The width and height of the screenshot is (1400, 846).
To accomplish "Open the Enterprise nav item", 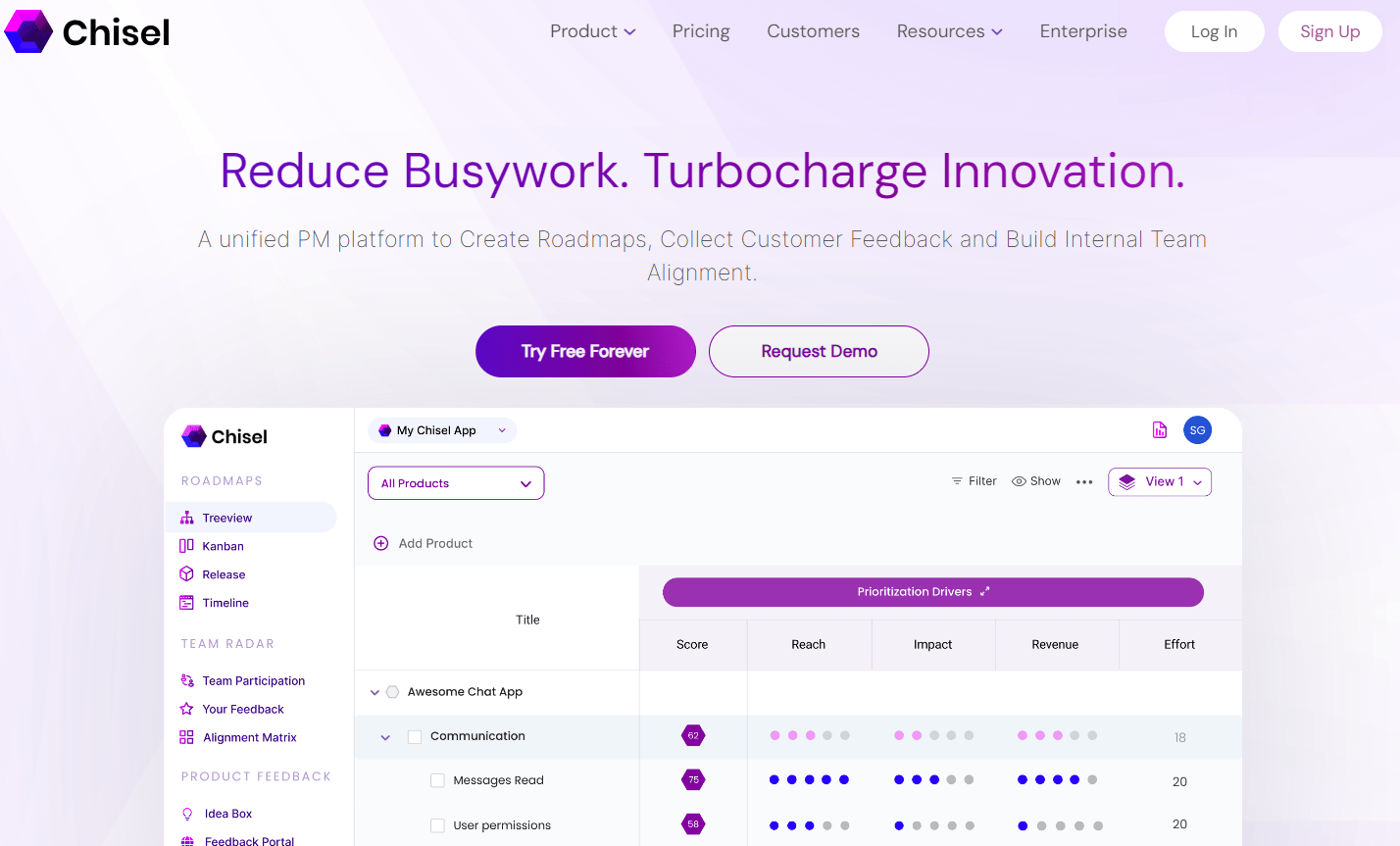I will (1083, 31).
